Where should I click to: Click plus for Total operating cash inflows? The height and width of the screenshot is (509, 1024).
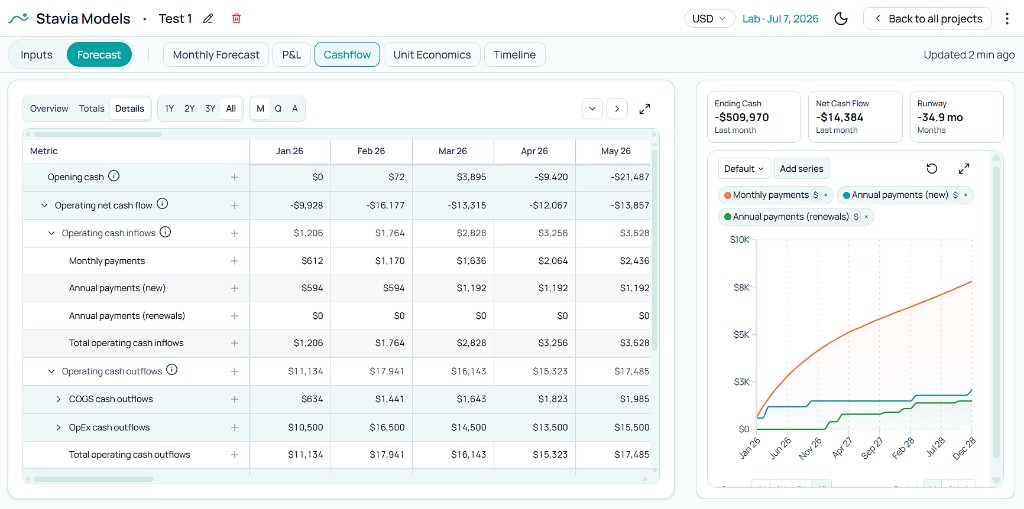pos(234,343)
